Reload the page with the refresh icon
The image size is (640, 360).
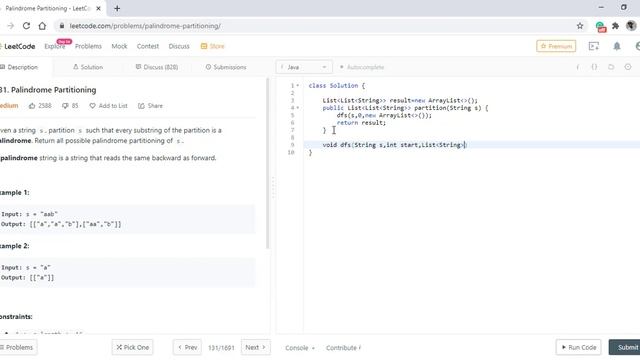coord(26,26)
